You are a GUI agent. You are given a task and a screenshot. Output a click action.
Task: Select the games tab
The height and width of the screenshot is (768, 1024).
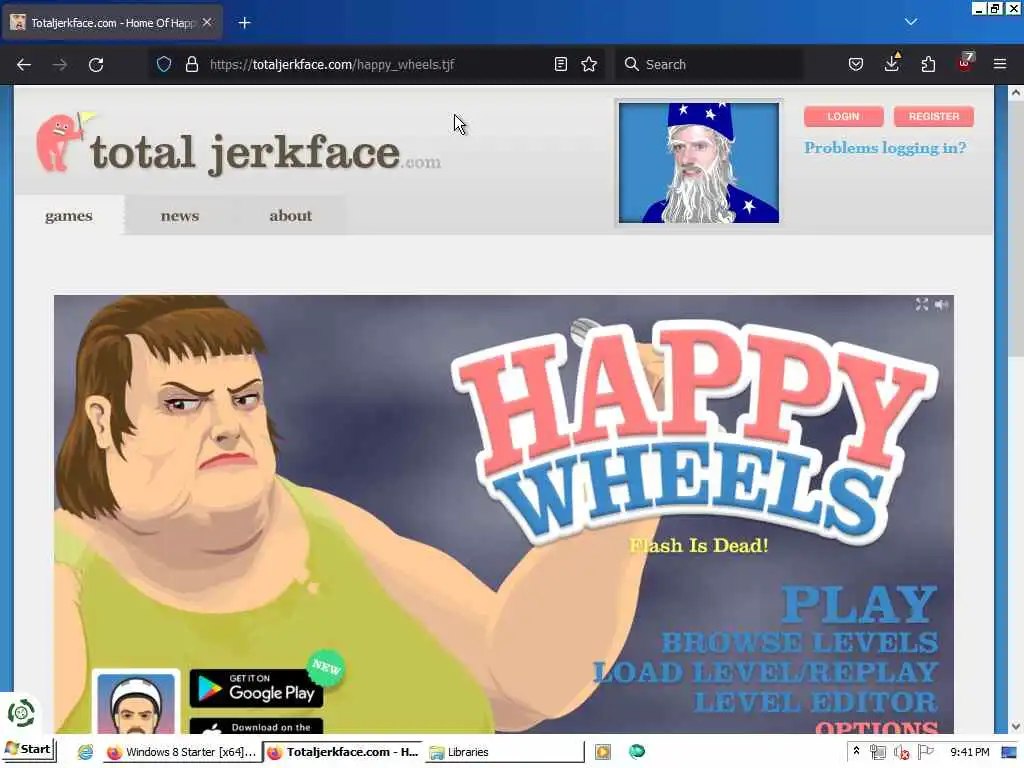click(69, 216)
